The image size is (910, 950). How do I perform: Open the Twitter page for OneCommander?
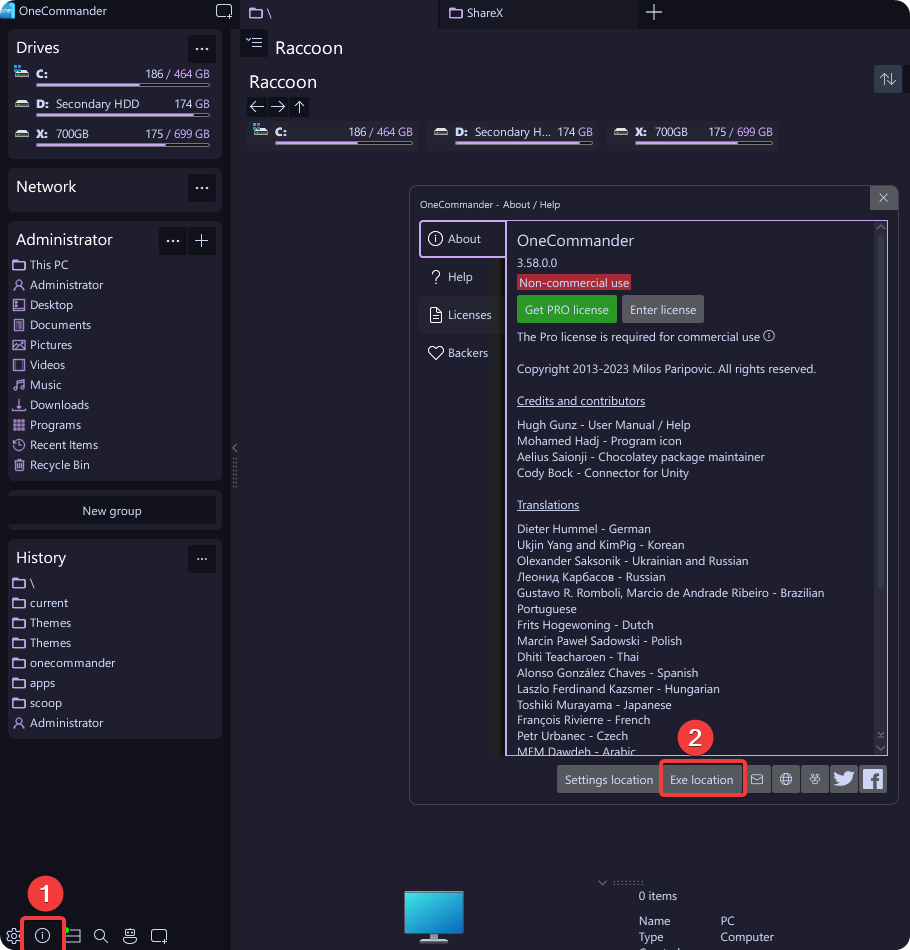click(x=844, y=779)
